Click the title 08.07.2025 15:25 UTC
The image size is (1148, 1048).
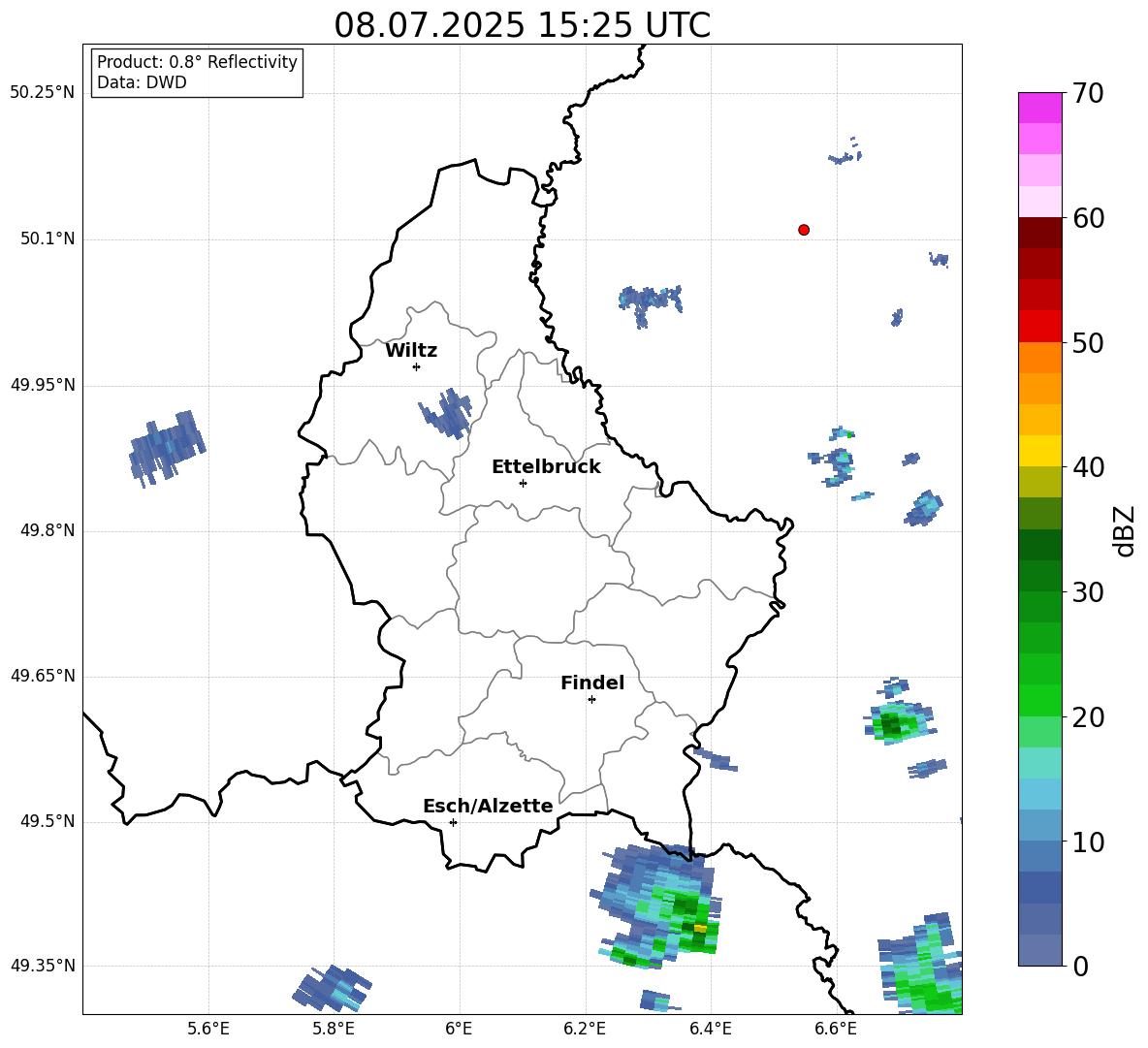[x=523, y=25]
